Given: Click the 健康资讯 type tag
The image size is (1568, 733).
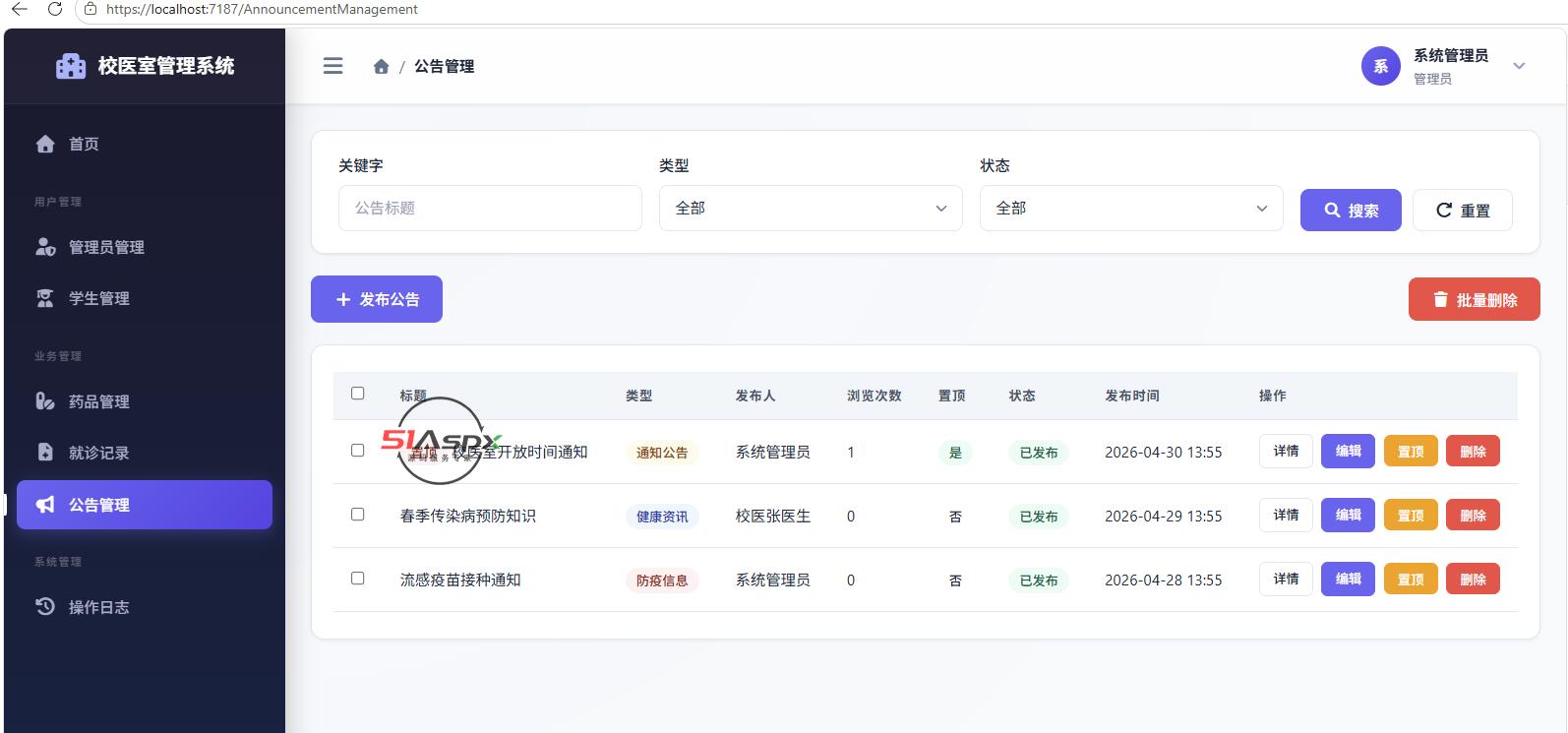Looking at the screenshot, I should (662, 517).
